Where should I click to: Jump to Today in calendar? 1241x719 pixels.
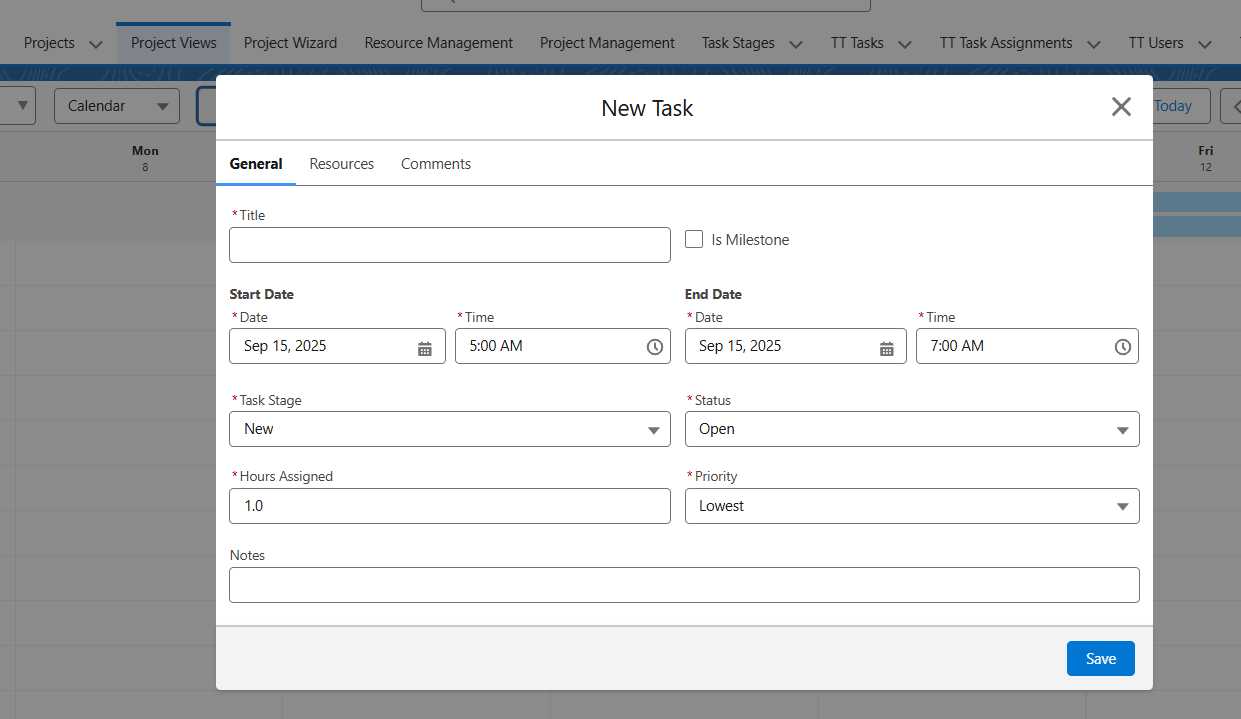[x=1175, y=106]
